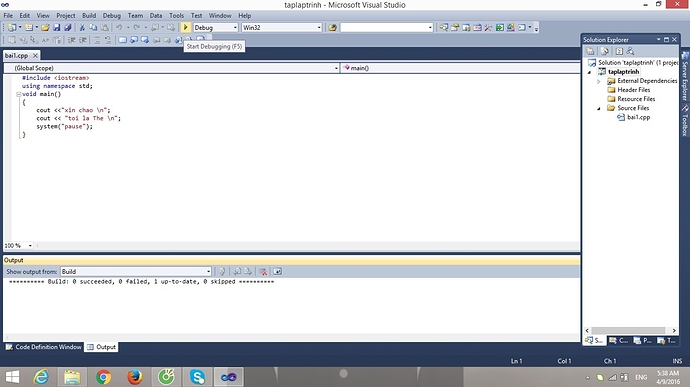Expand the External Dependencies node
Screen dimensions: 690x387
[598, 81]
